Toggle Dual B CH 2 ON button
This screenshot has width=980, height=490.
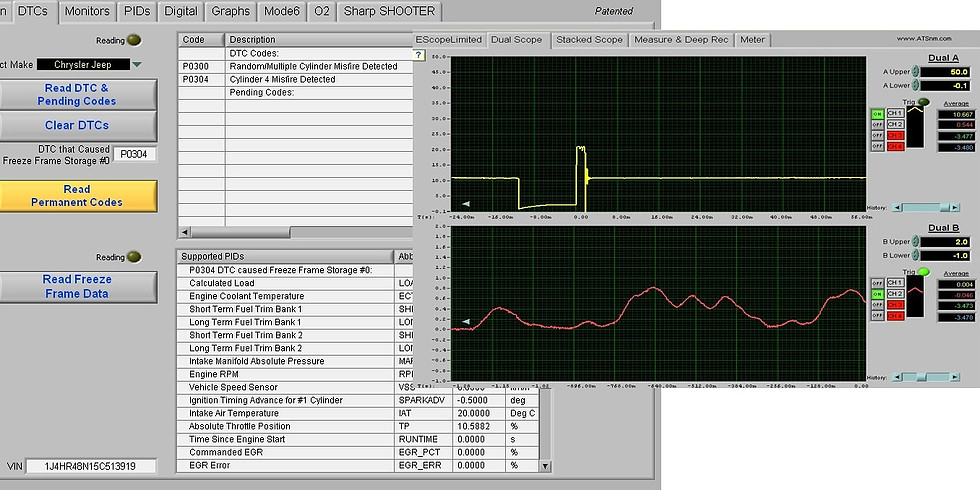(x=878, y=294)
